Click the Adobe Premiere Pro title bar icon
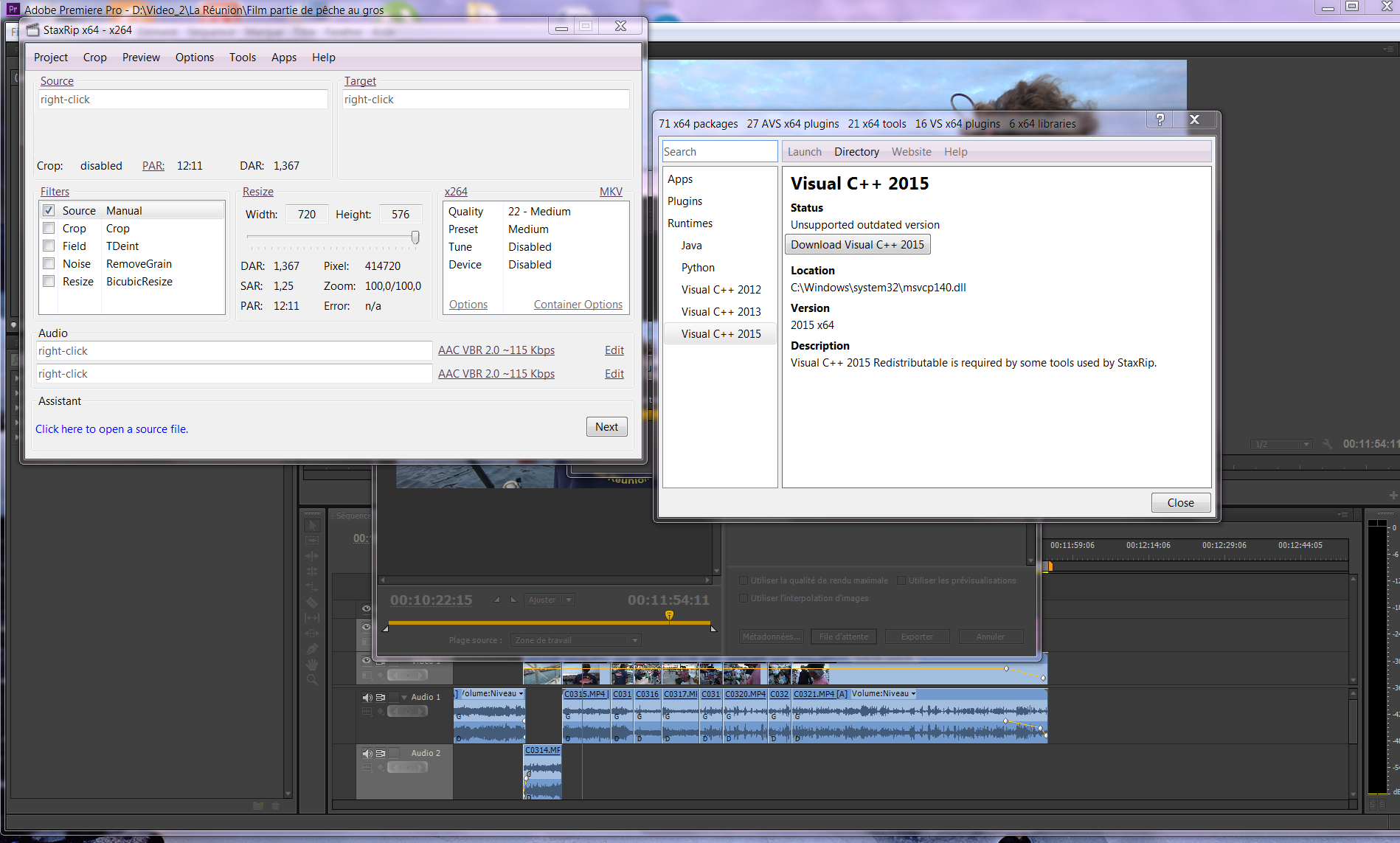 click(x=13, y=10)
